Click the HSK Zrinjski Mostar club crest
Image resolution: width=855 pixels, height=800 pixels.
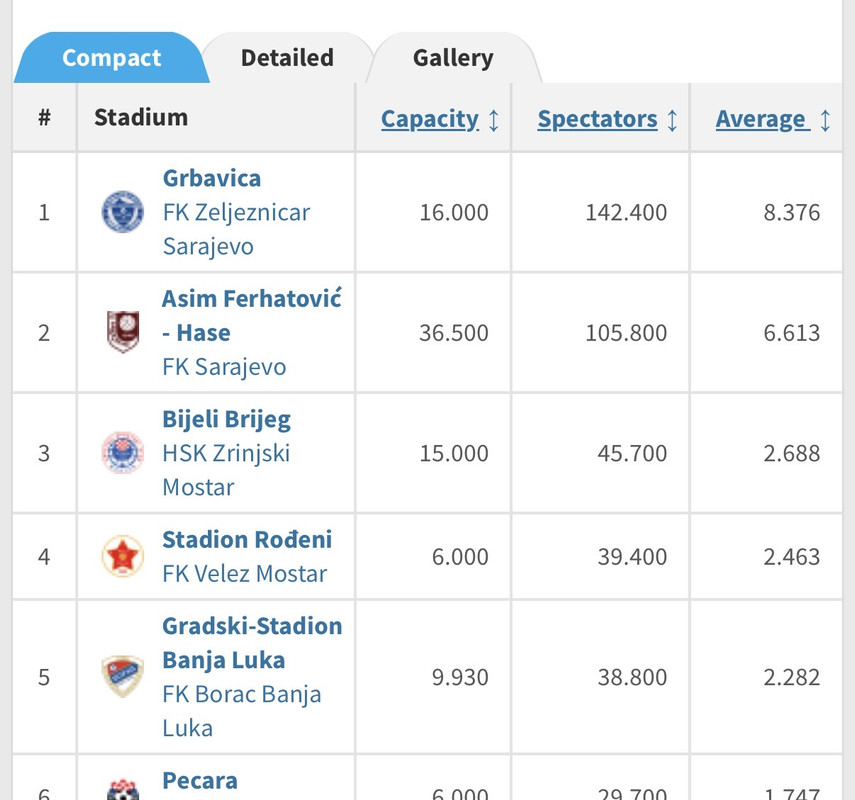123,453
